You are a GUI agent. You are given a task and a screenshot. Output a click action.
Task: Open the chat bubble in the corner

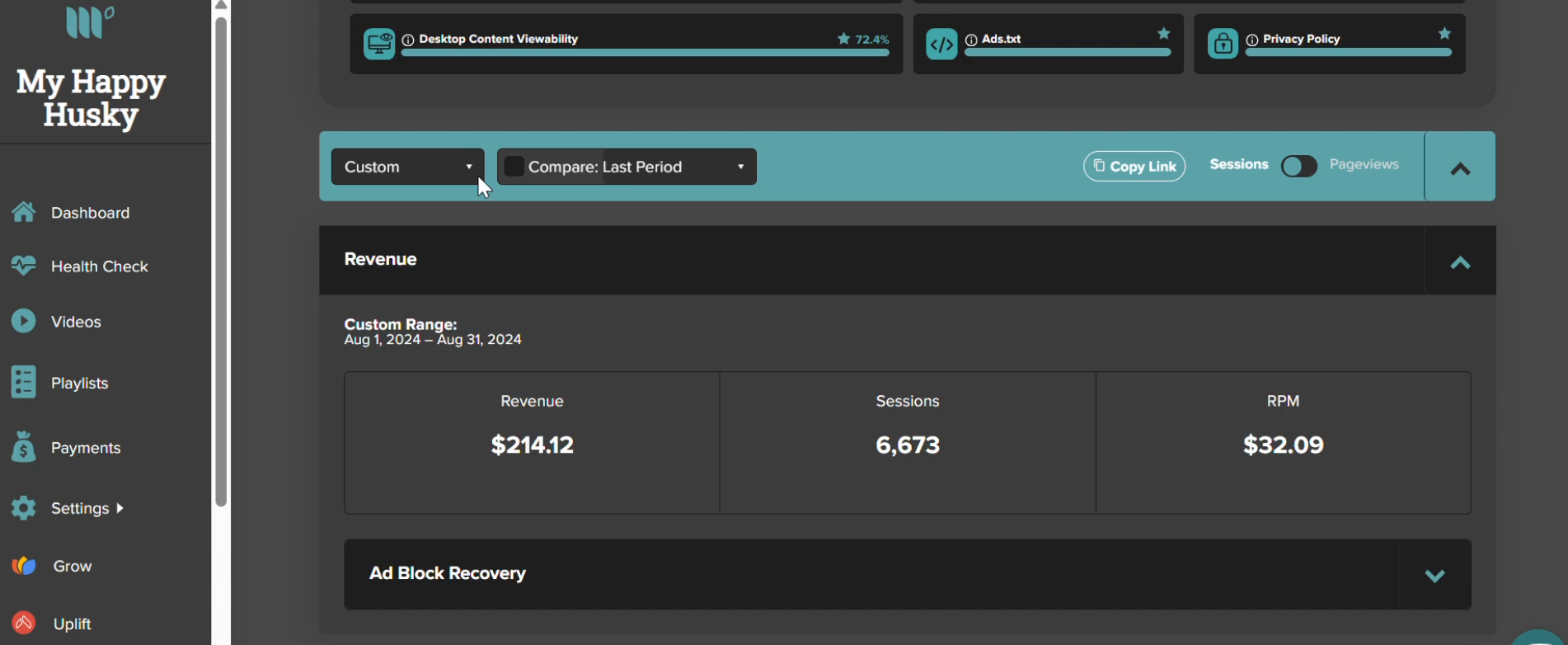(x=1538, y=638)
